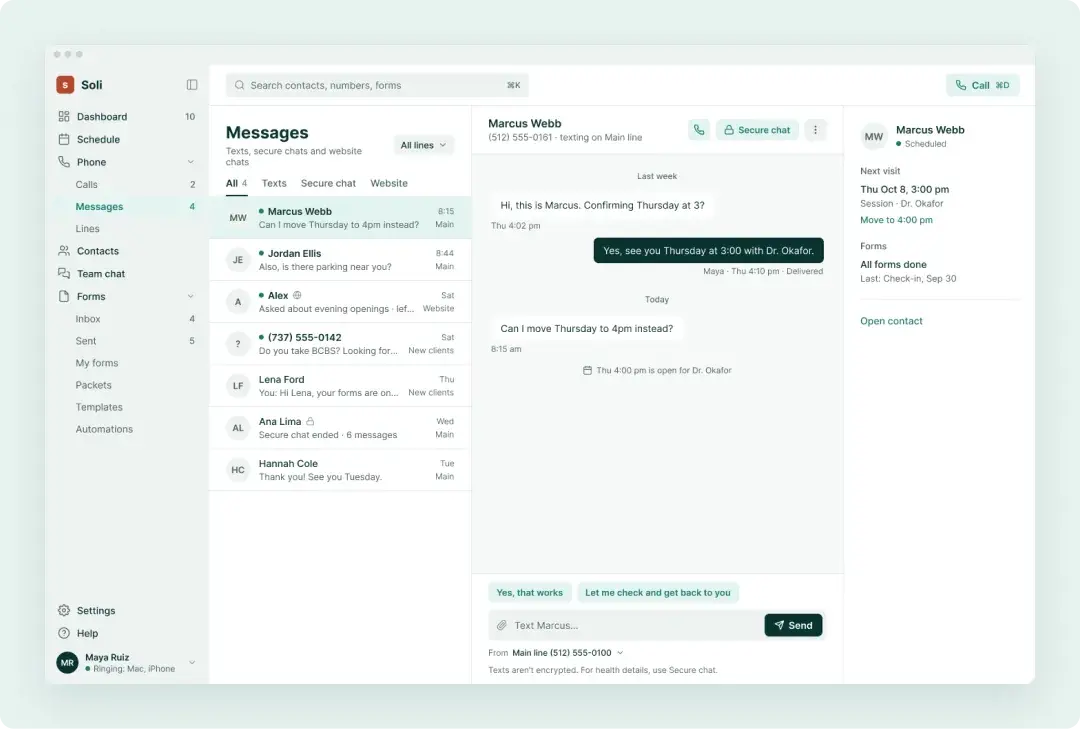Open Help question icon
1080x729 pixels.
point(64,633)
